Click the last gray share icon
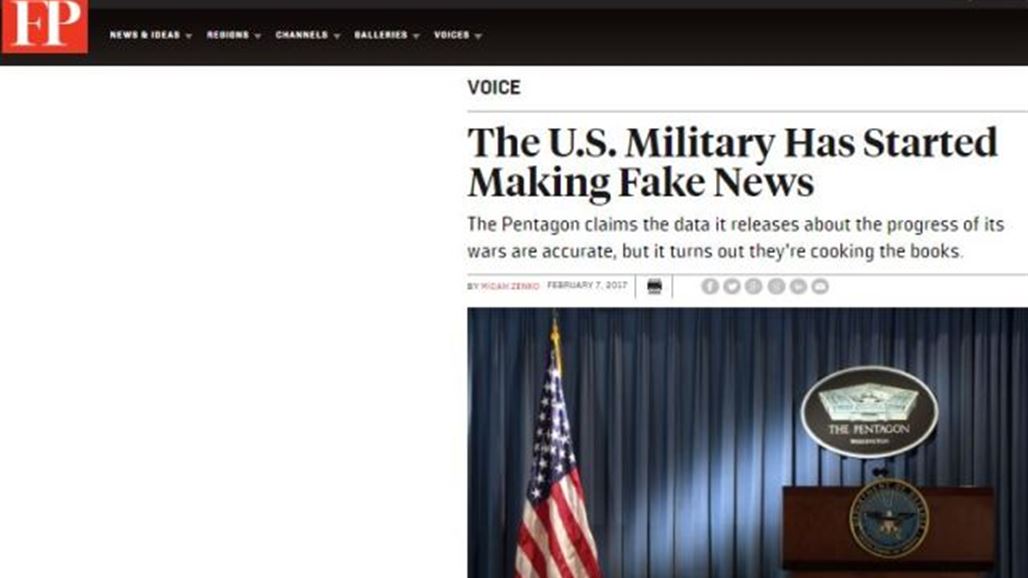 (820, 286)
